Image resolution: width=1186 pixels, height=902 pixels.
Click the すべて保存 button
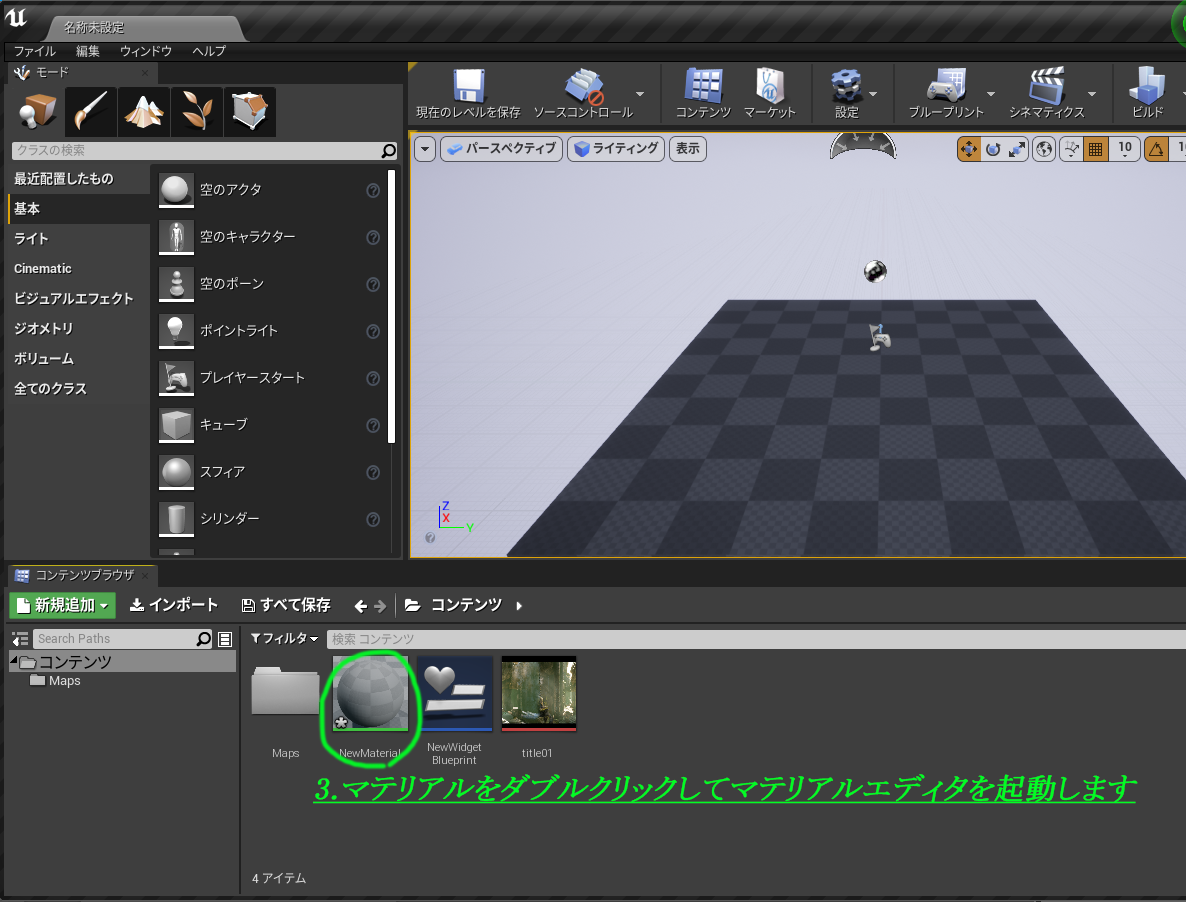coord(286,606)
